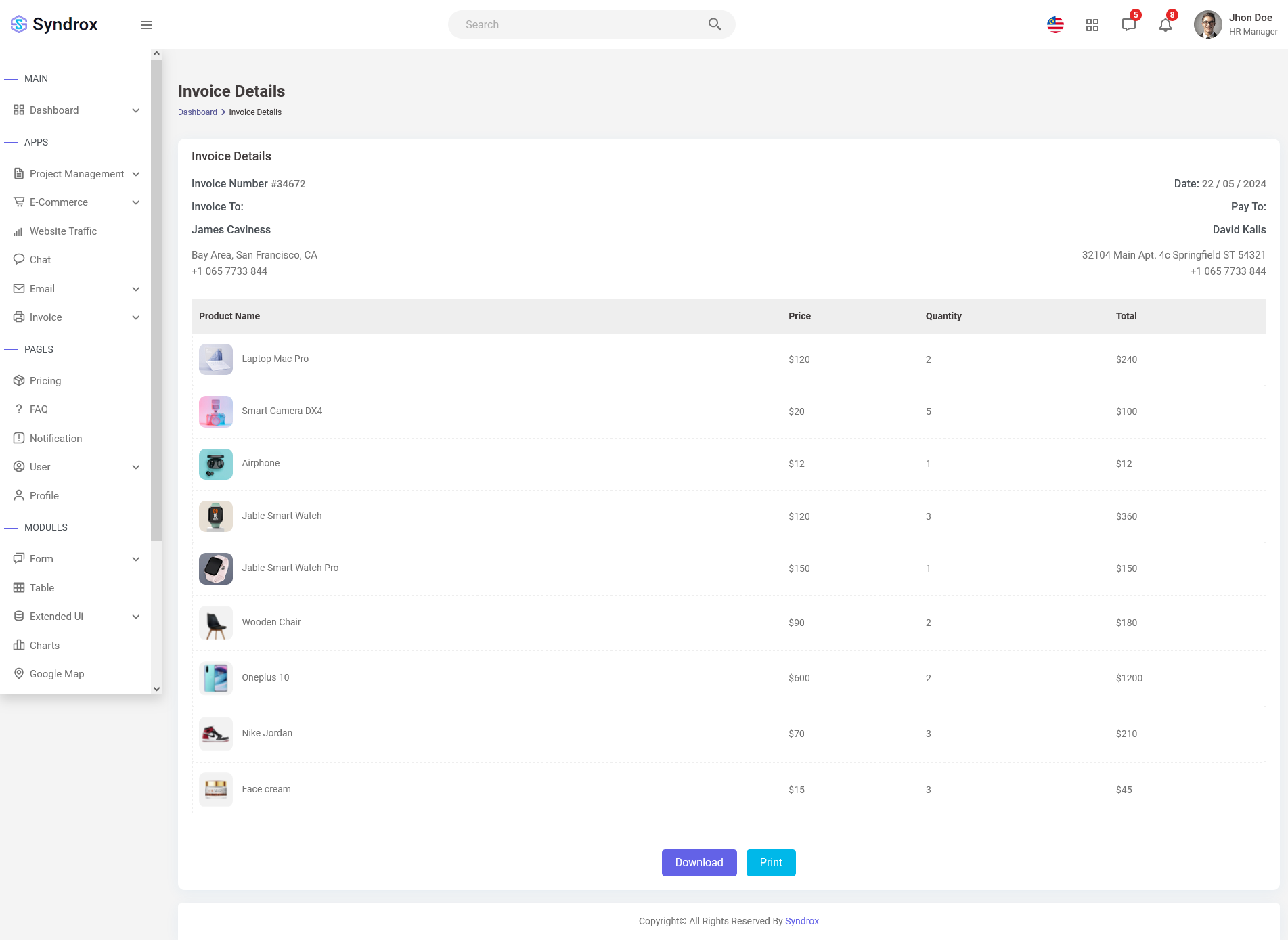Click the Download button
This screenshot has height=940, width=1288.
coord(699,863)
